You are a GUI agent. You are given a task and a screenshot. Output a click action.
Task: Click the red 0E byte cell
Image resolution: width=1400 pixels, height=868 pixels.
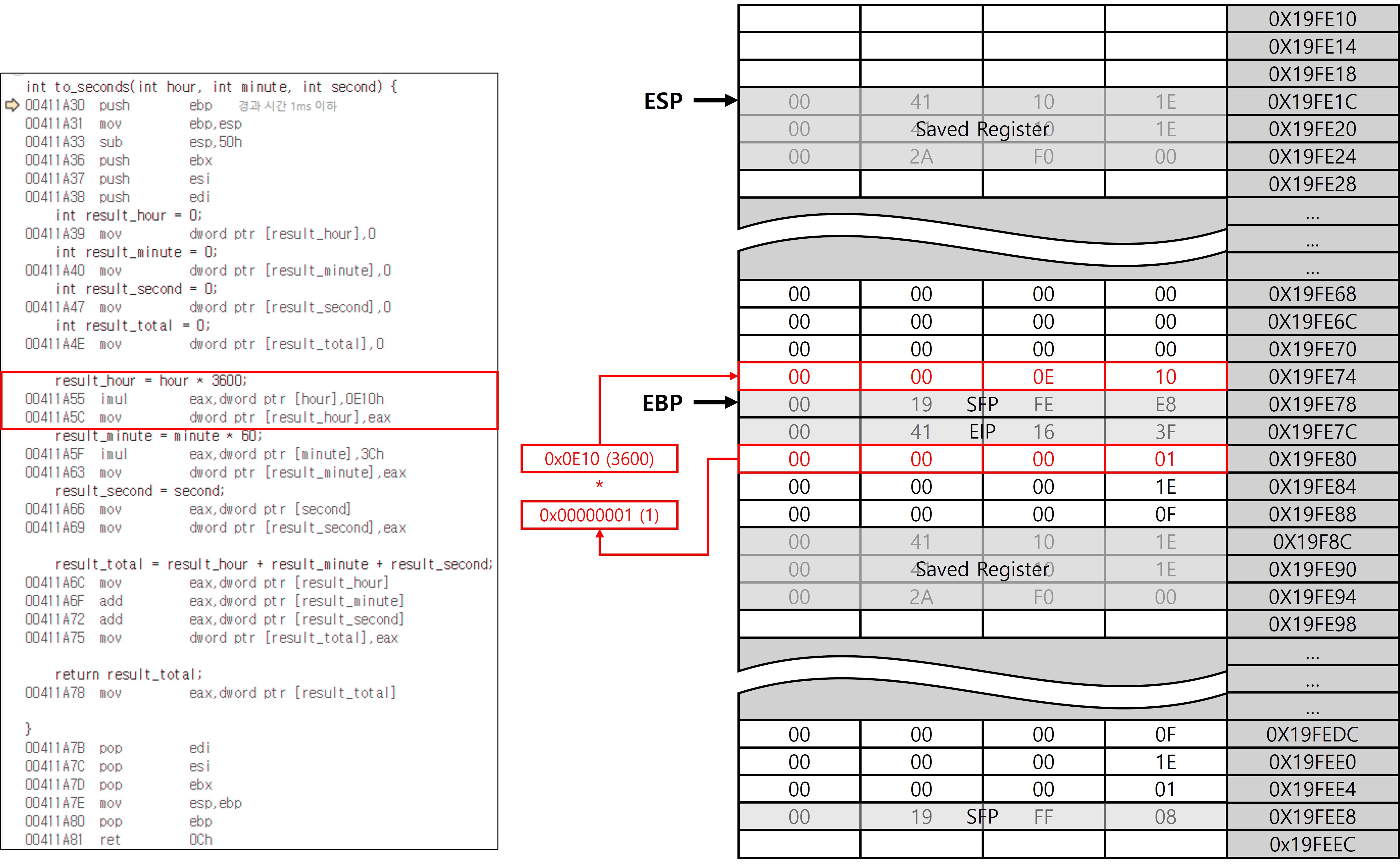(x=1043, y=377)
